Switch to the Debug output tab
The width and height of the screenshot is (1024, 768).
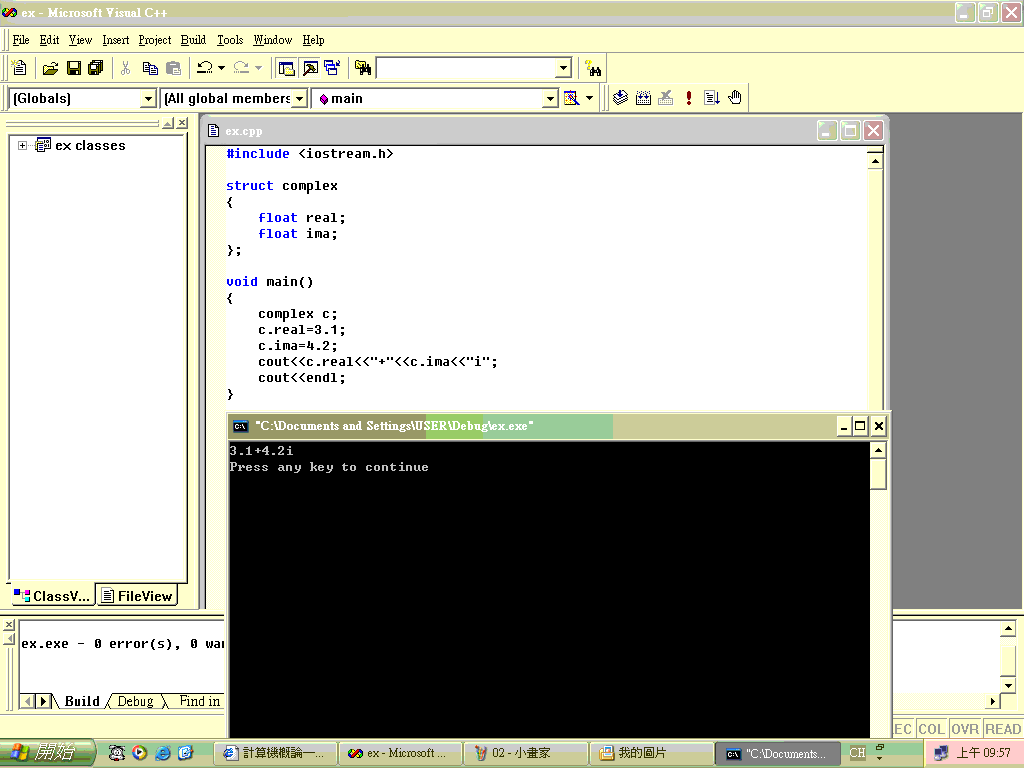(135, 701)
